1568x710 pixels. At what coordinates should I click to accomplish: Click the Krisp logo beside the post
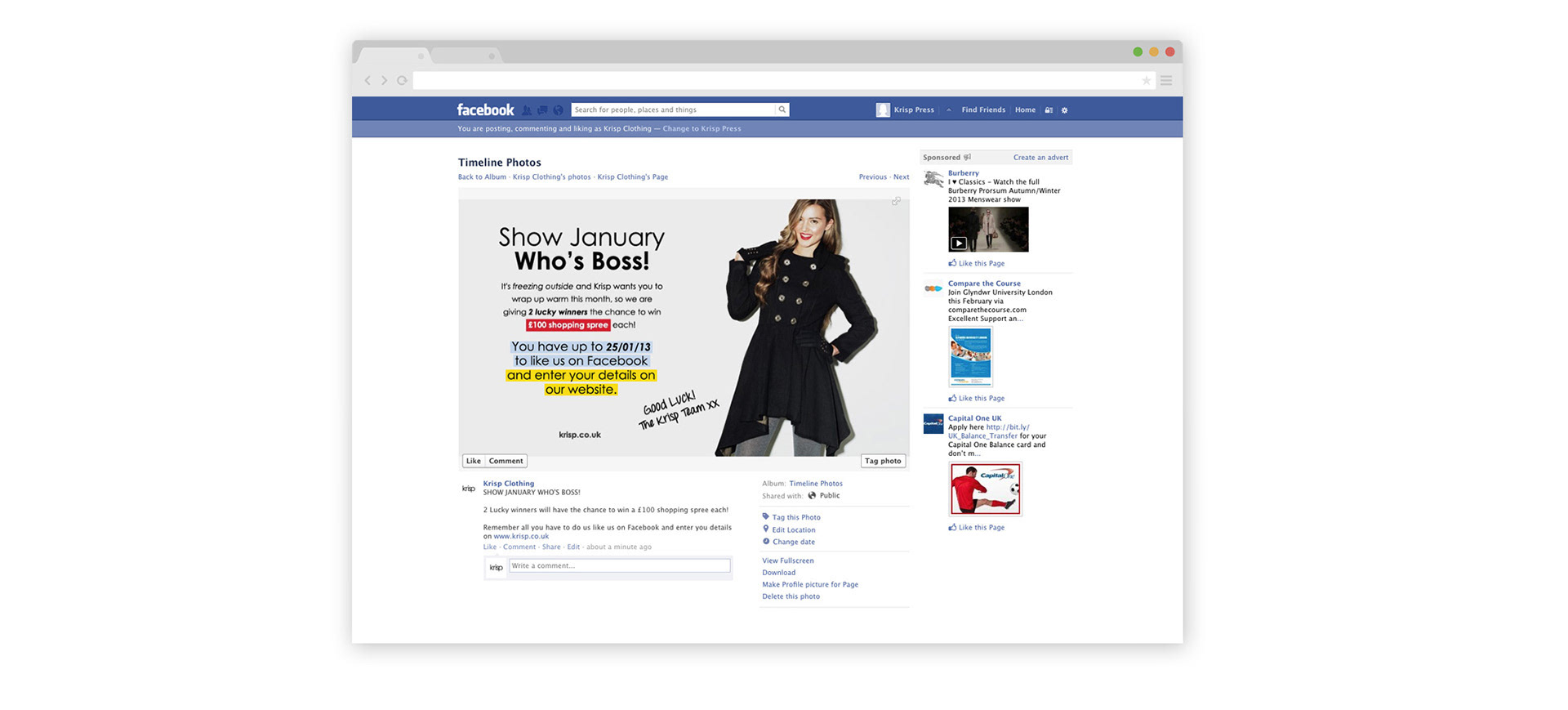[x=469, y=489]
